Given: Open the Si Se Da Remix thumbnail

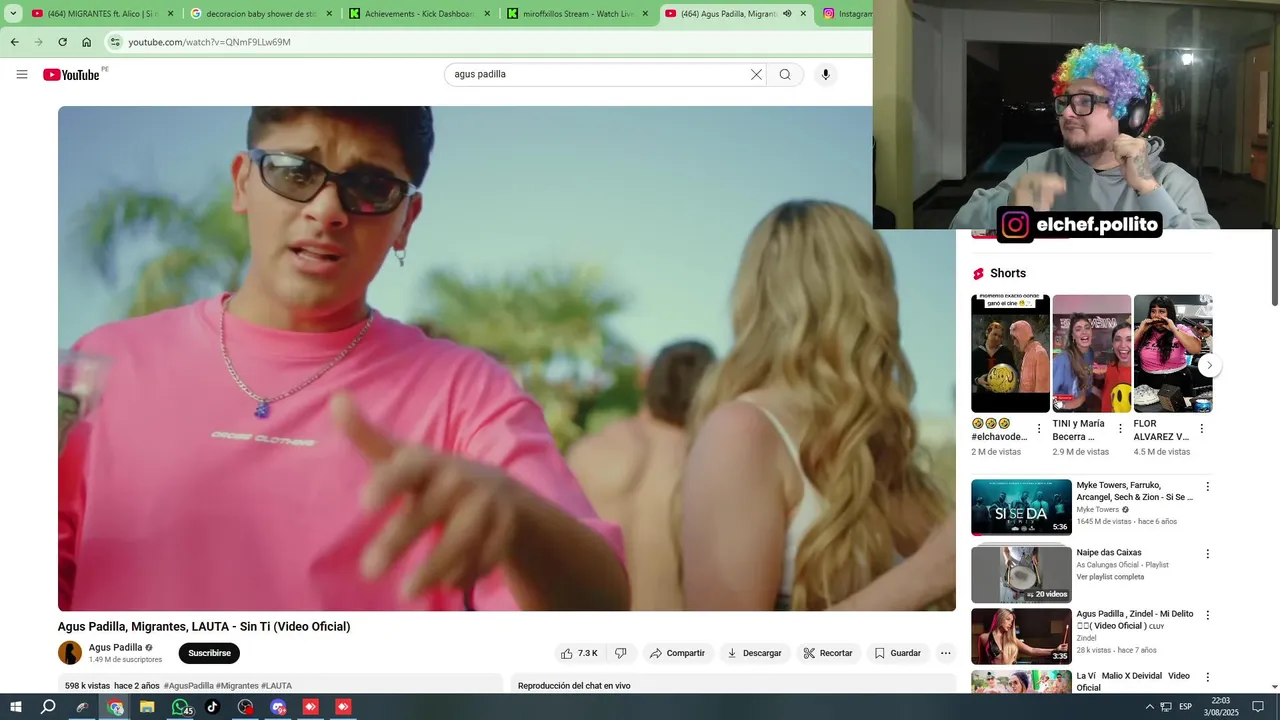Looking at the screenshot, I should pyautogui.click(x=1021, y=507).
